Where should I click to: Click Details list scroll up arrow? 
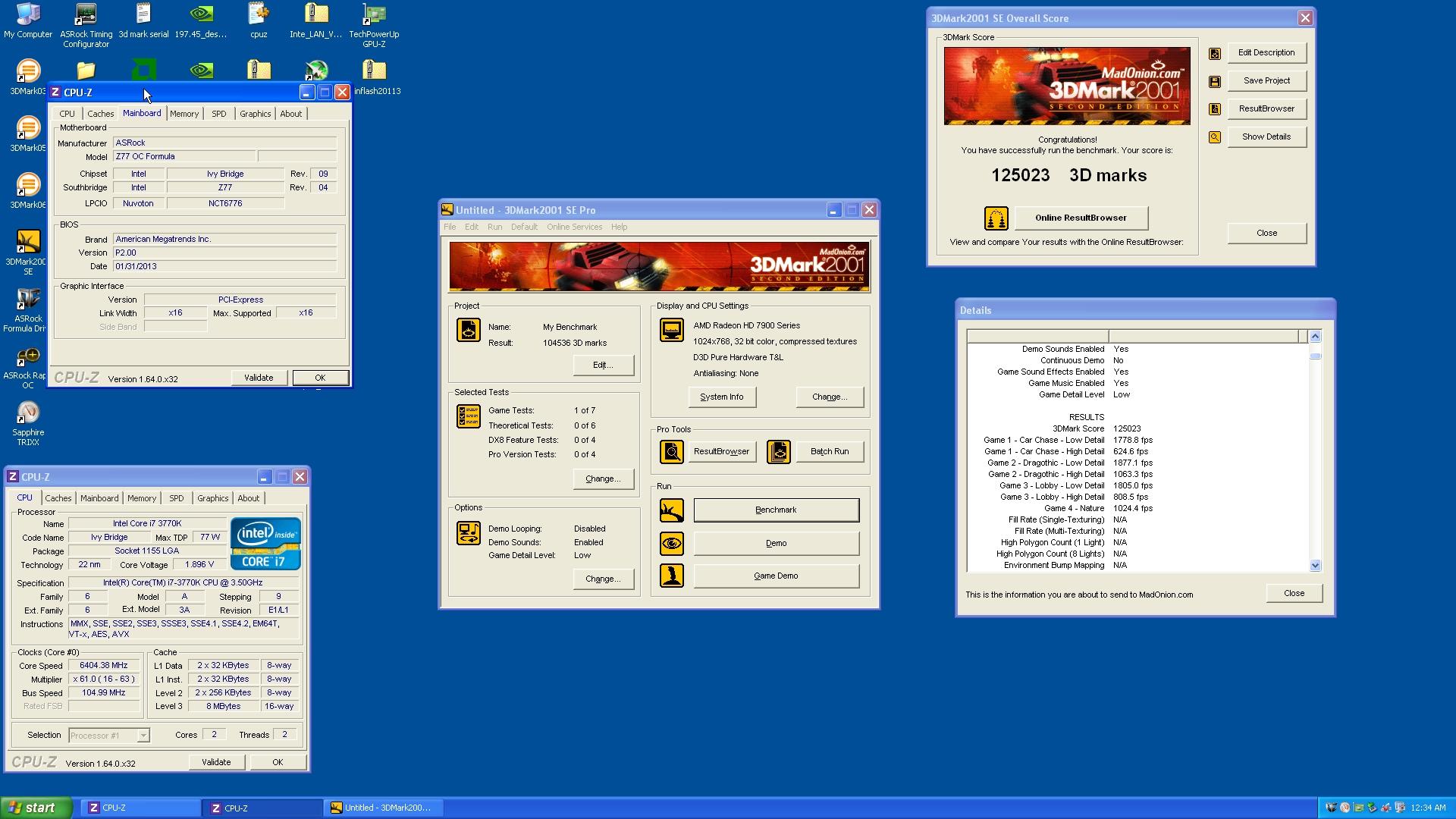(1315, 337)
